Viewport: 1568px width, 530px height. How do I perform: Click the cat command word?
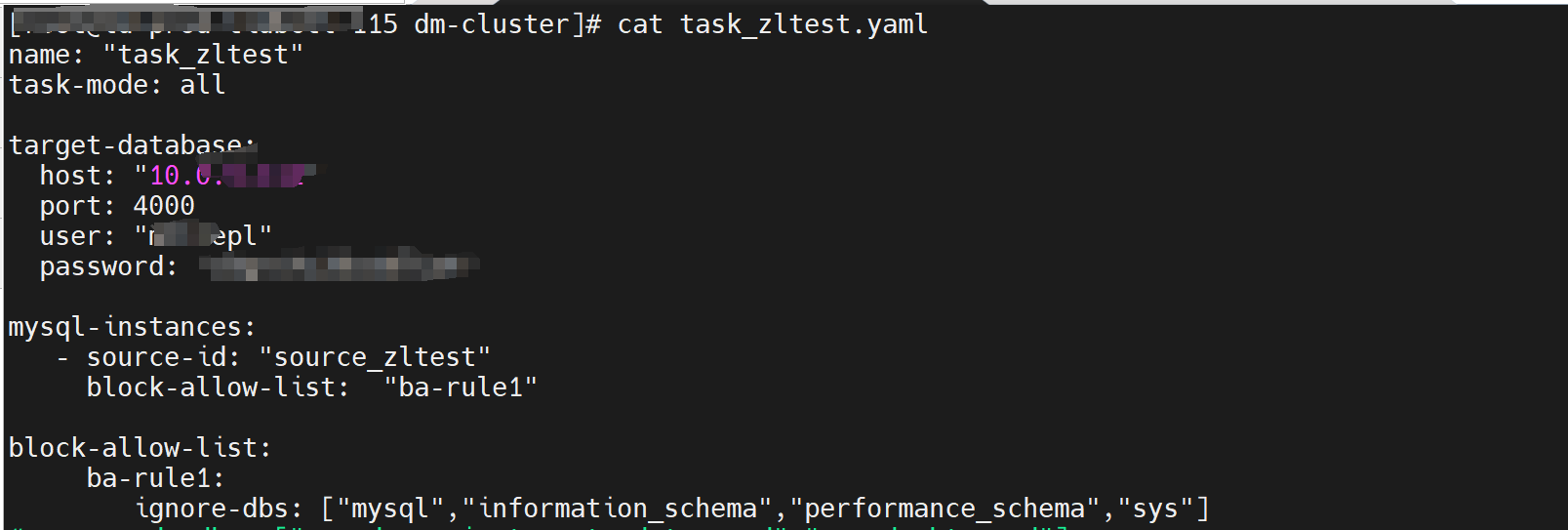point(640,24)
